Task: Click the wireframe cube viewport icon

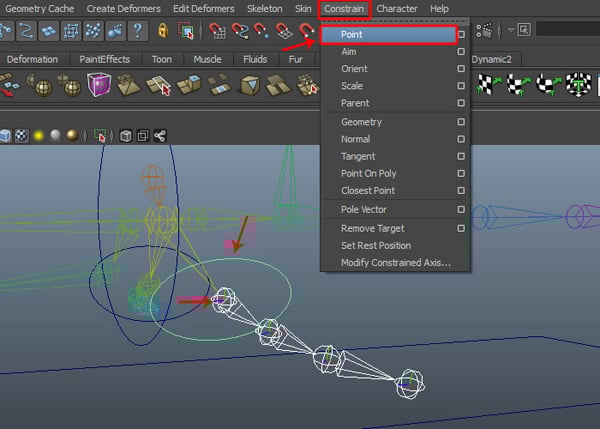Action: coord(124,135)
